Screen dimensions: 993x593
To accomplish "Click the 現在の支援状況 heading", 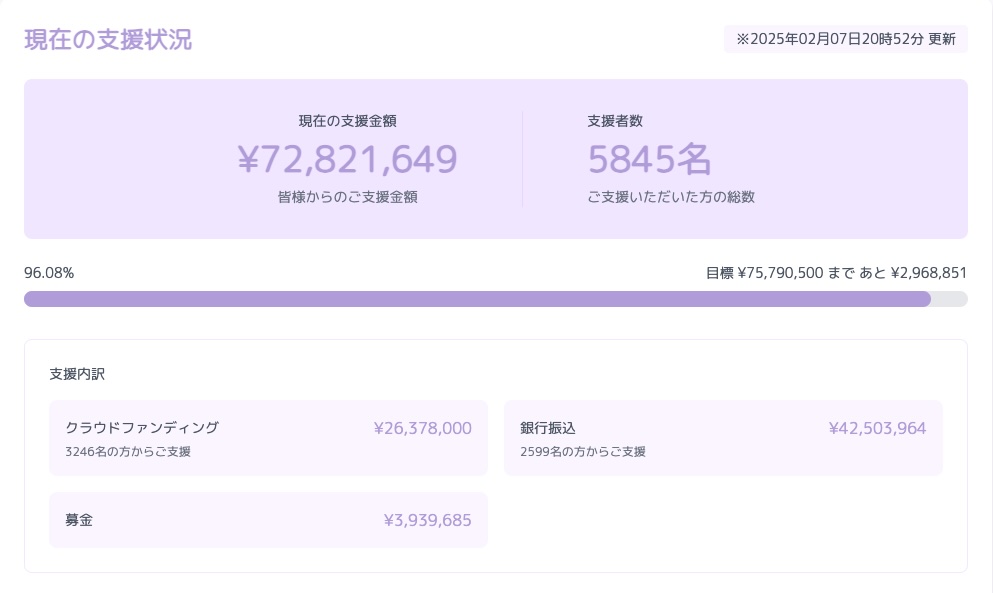I will [108, 39].
